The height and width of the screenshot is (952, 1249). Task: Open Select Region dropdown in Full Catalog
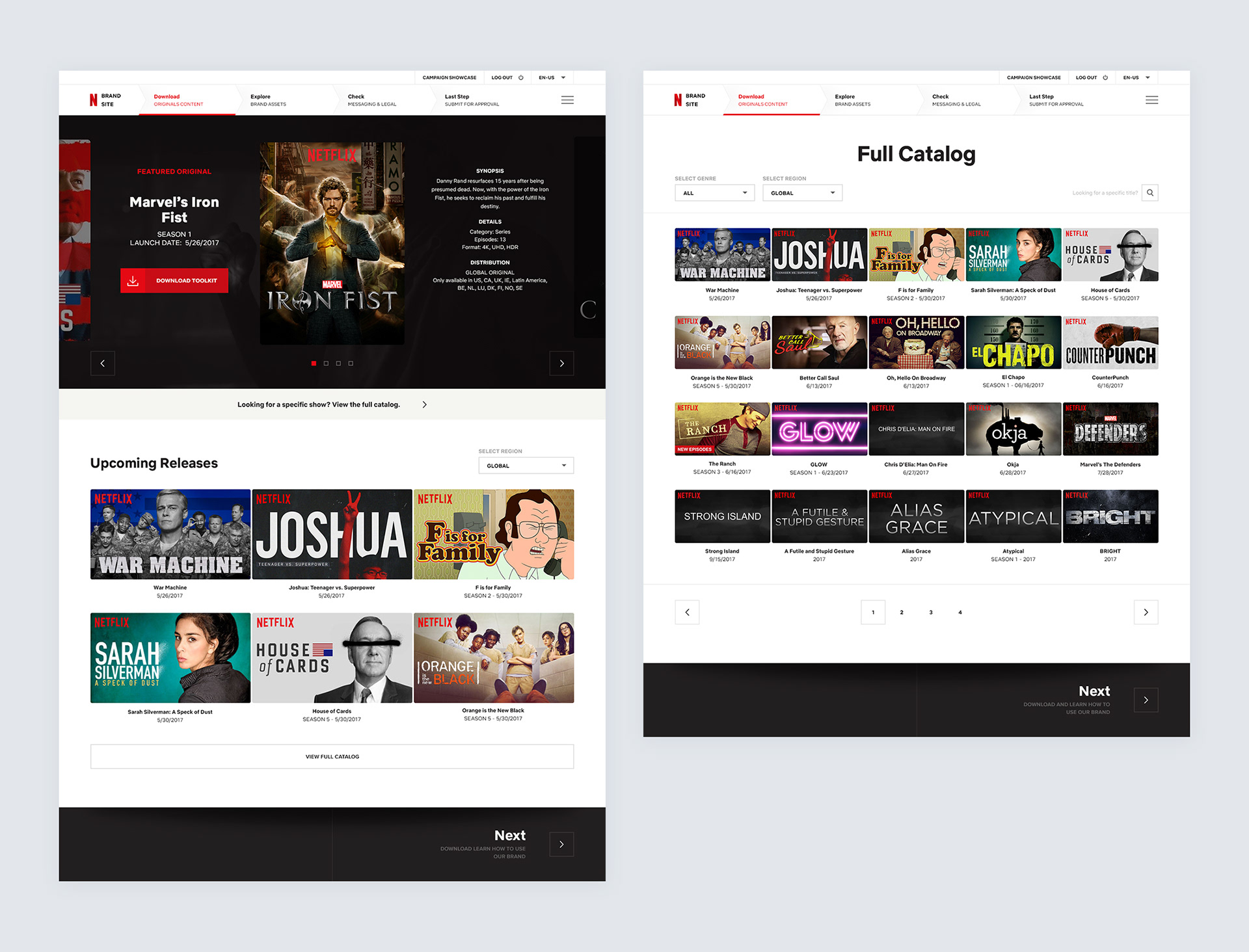coord(802,192)
